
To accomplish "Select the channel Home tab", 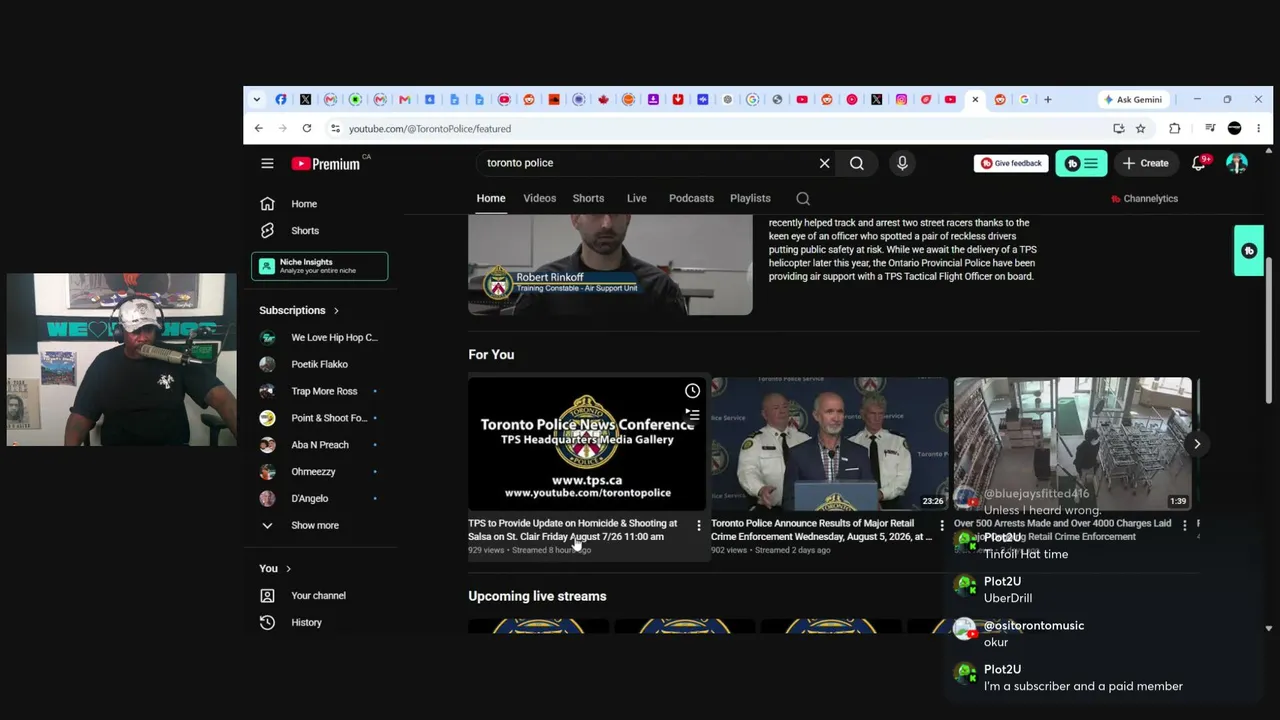I will pos(491,198).
